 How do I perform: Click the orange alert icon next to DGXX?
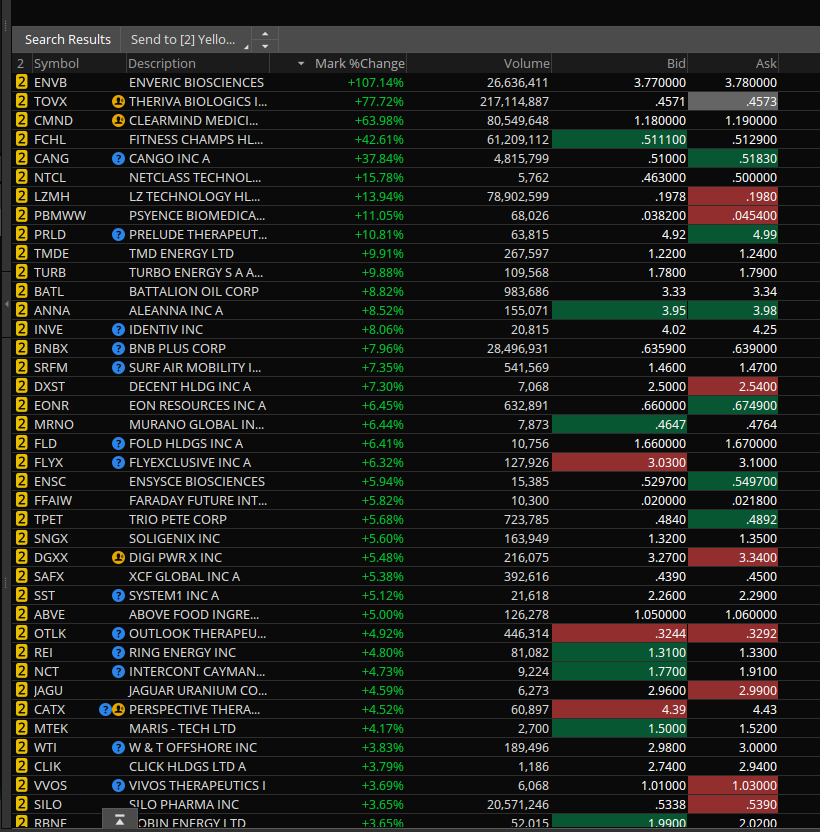tap(118, 557)
